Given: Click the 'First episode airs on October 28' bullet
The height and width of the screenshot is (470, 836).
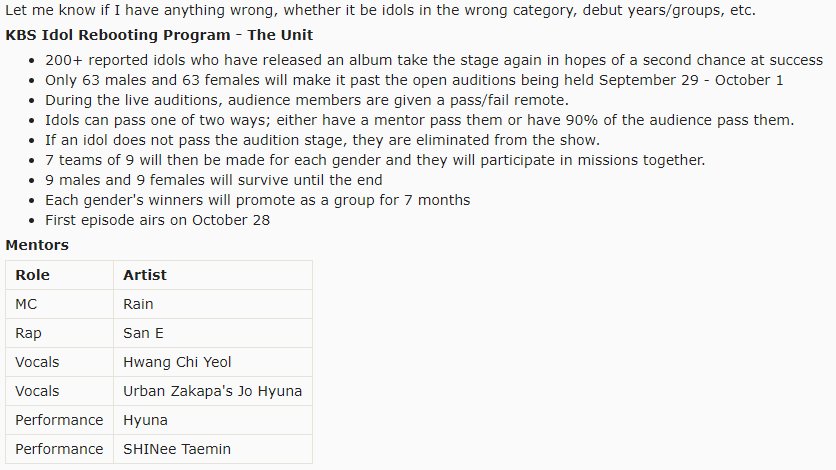Looking at the screenshot, I should tap(158, 220).
